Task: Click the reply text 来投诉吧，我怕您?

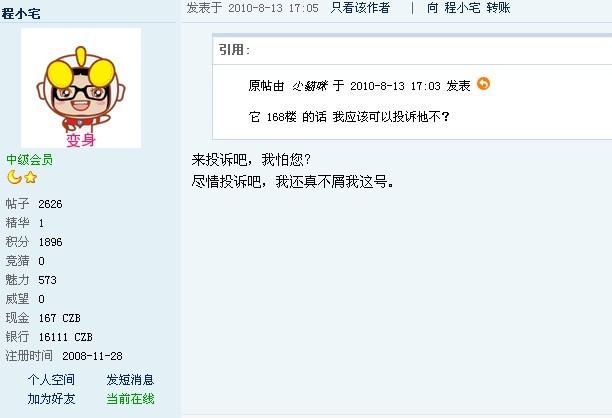Action: coord(251,159)
